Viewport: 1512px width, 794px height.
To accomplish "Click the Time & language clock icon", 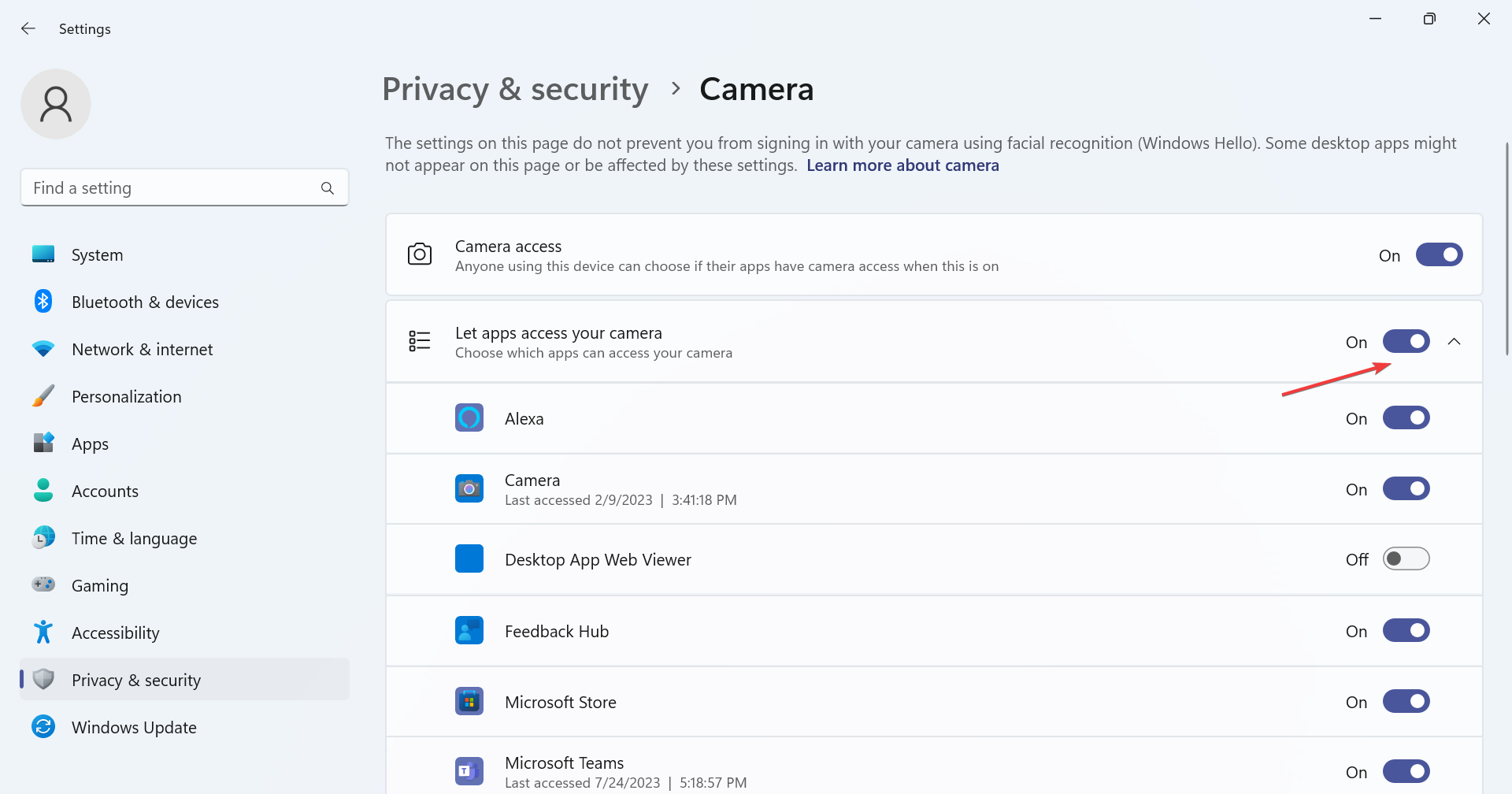I will (x=43, y=538).
